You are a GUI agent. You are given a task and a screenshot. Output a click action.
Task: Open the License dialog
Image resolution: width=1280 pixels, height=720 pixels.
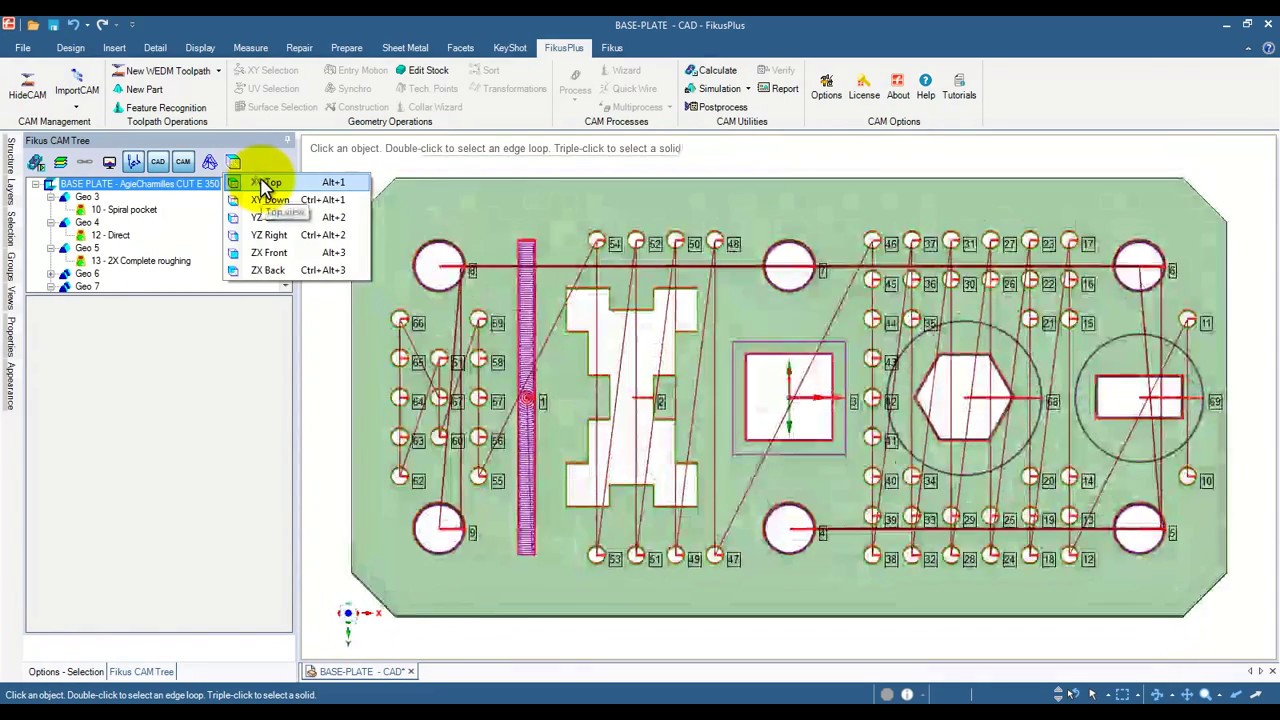point(864,86)
